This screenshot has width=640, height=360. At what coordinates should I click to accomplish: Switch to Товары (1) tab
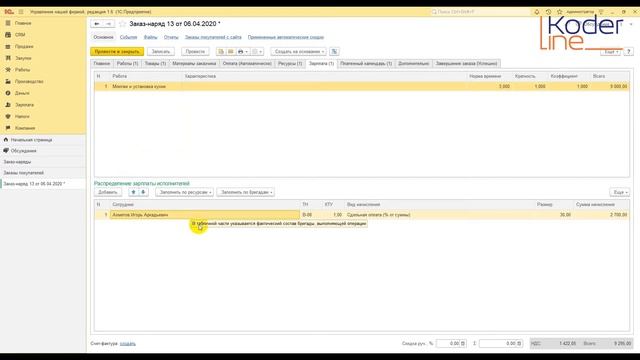[155, 63]
